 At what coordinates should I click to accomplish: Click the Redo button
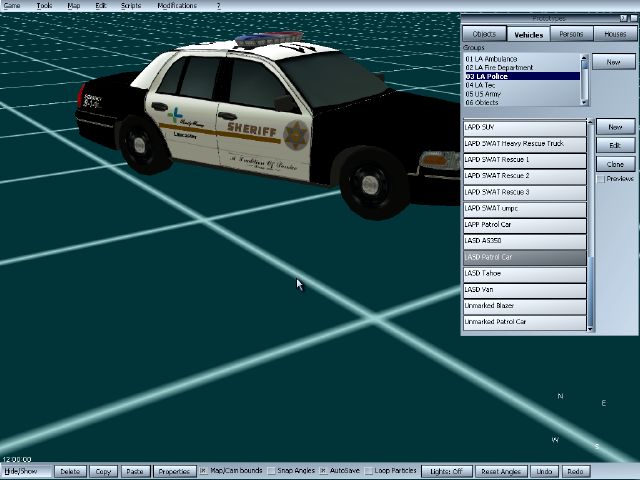(x=576, y=471)
